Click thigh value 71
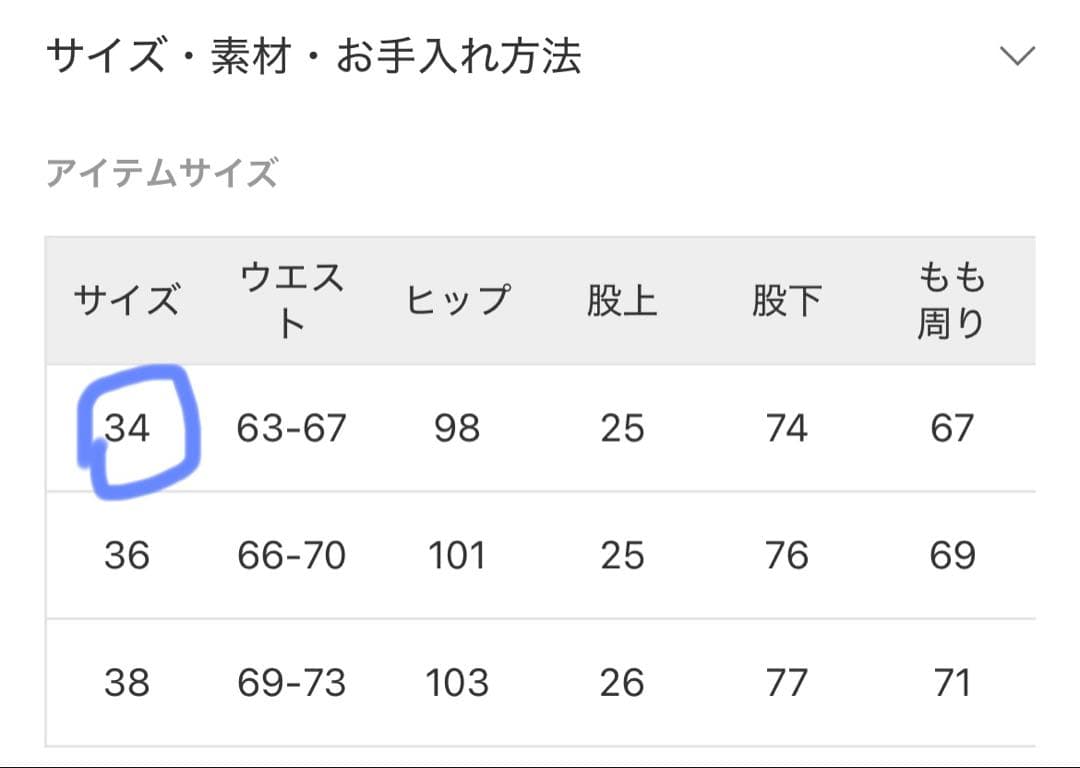The height and width of the screenshot is (768, 1080). (951, 683)
